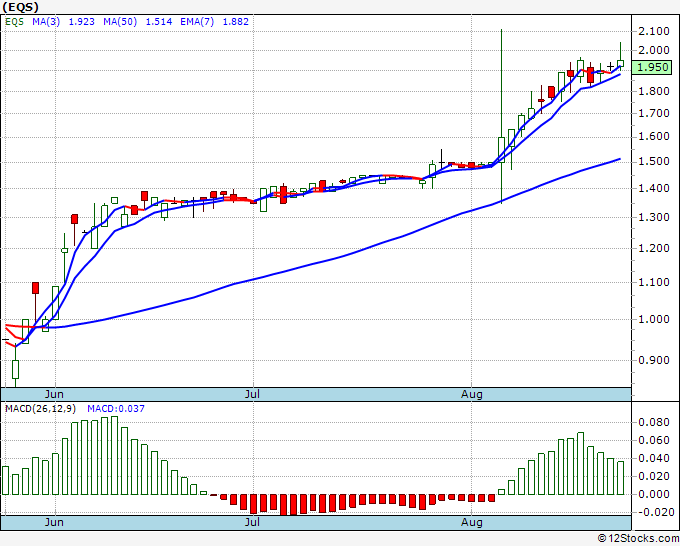Click Jun on the price chart time axis
Viewport: 680px width, 546px height.
54,394
